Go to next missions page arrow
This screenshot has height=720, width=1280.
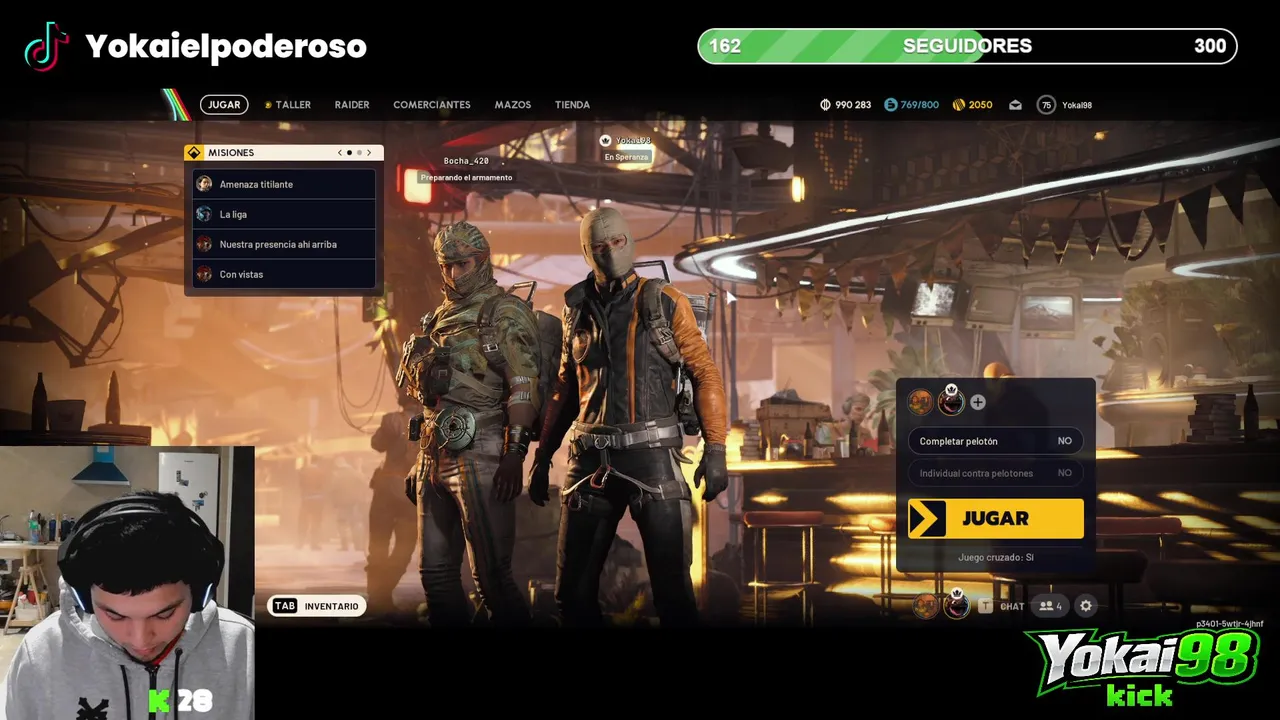click(x=368, y=153)
